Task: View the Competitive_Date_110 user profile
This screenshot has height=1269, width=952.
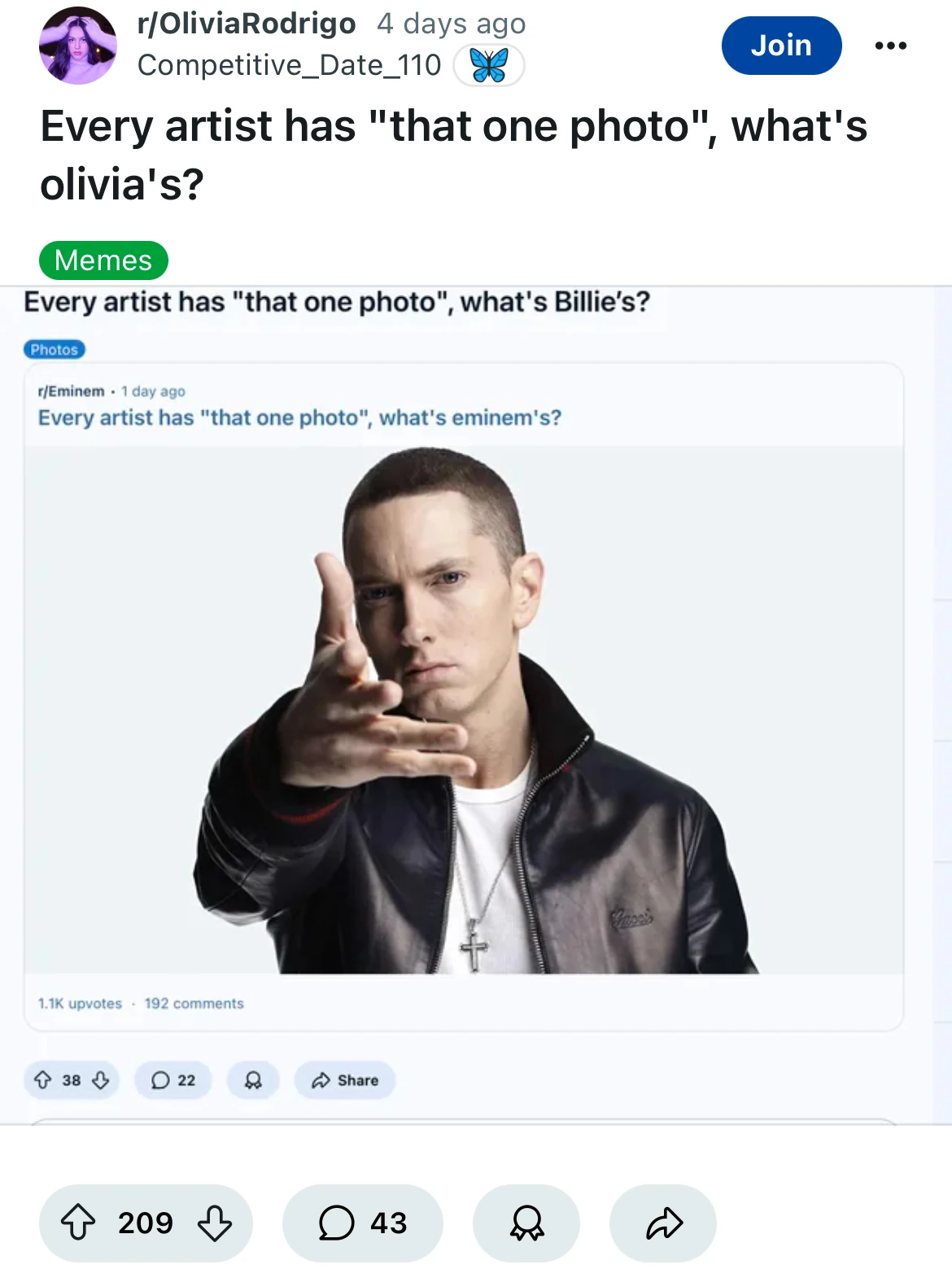Action: (289, 65)
